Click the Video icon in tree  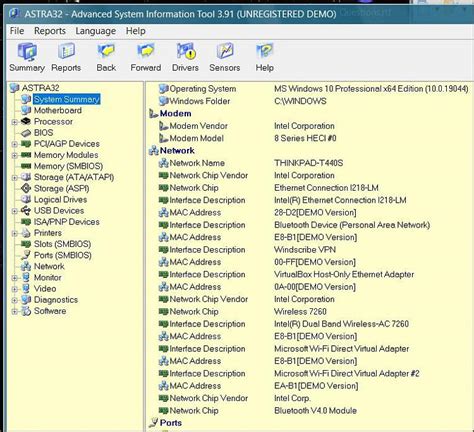26,289
